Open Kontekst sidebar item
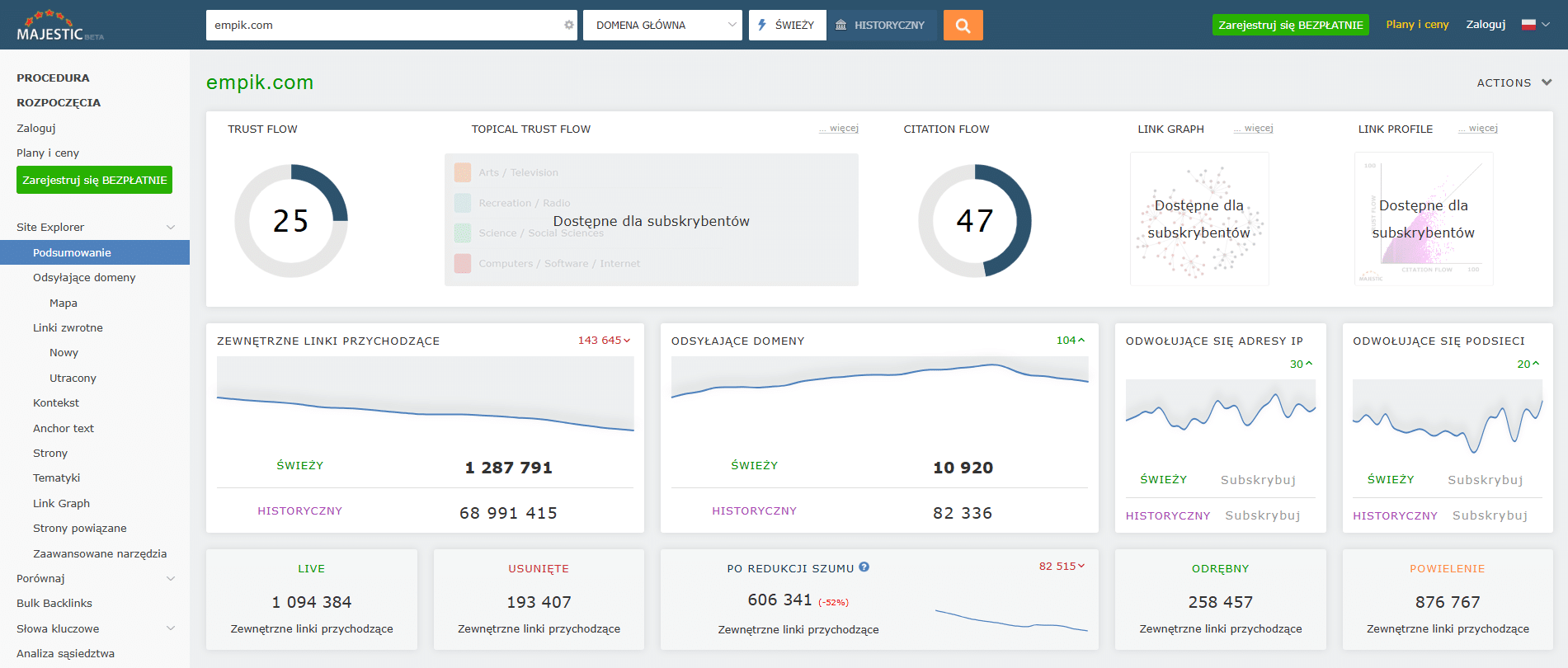Screen dimensions: 1568x668 (x=56, y=402)
